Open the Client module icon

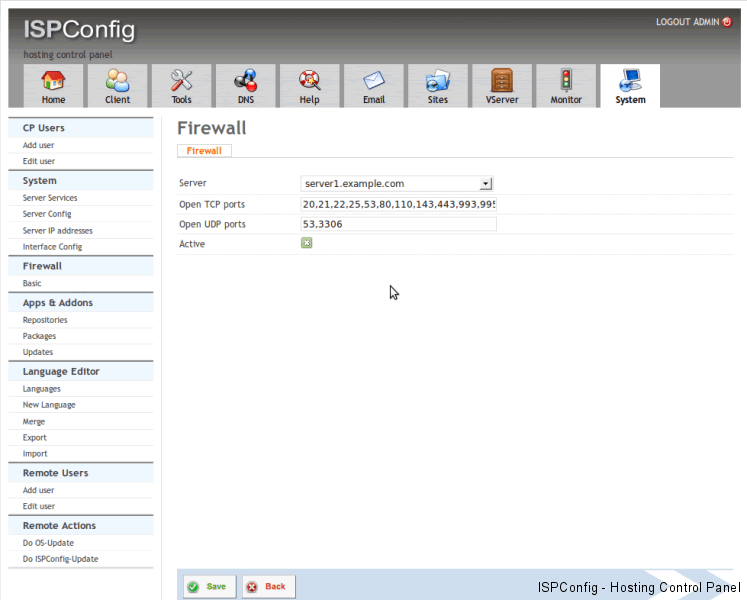point(117,81)
